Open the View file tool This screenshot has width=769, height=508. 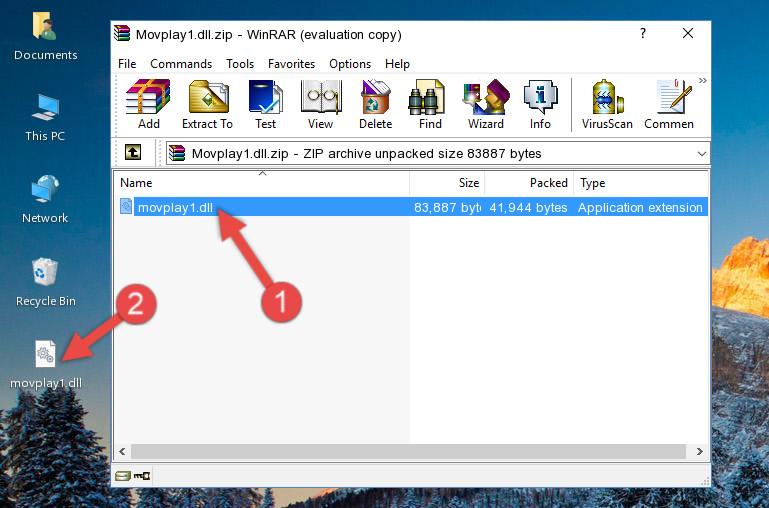tap(321, 104)
